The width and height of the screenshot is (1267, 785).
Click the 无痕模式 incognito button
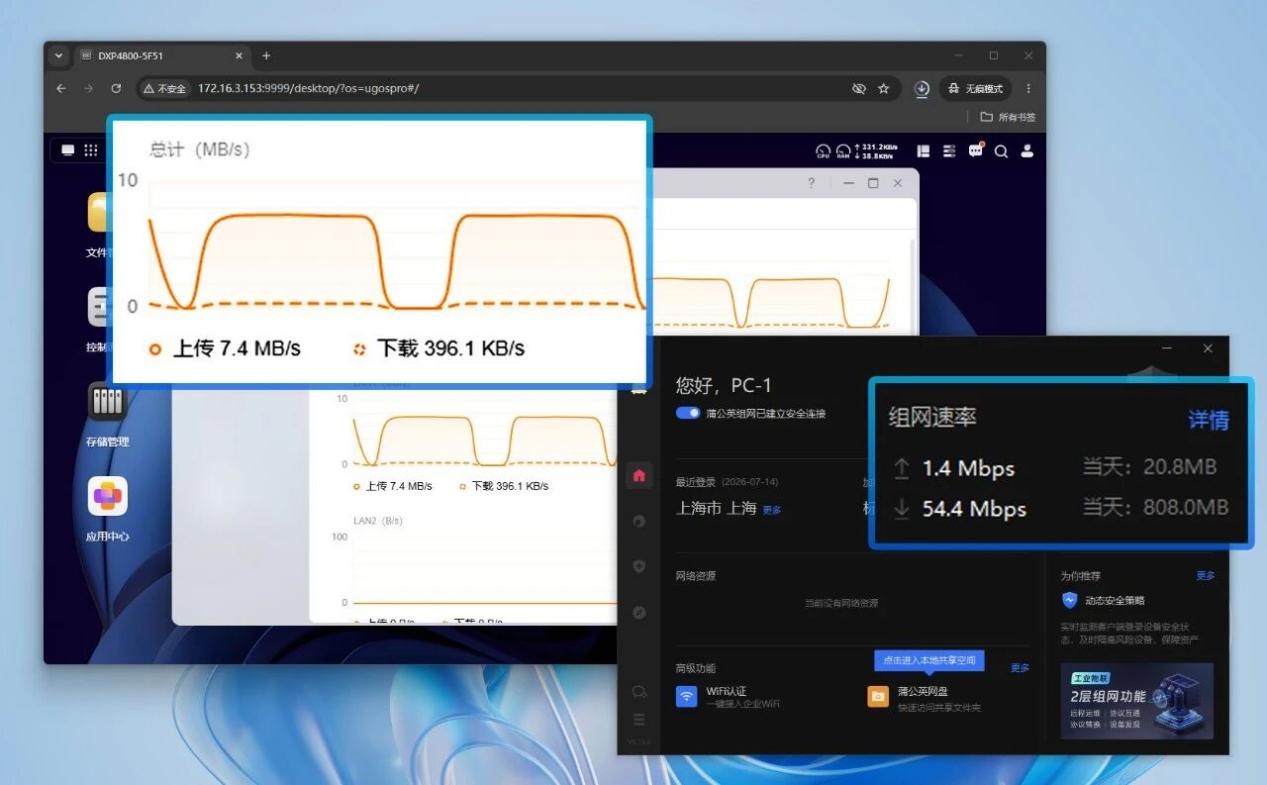coord(976,88)
